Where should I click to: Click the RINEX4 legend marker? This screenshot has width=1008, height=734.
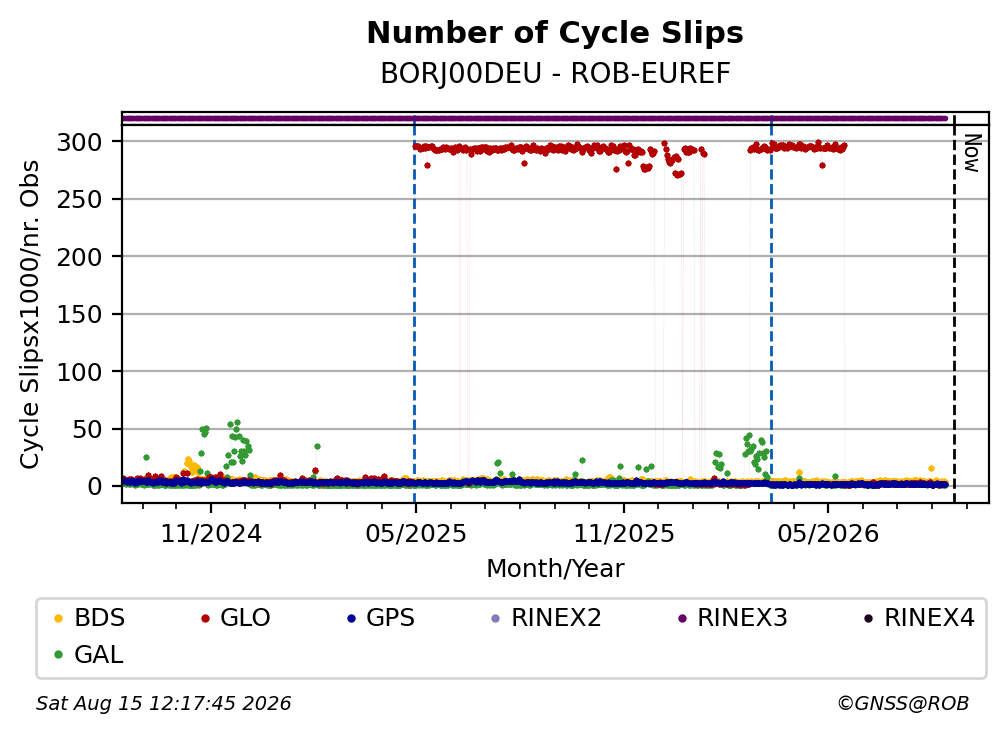click(868, 619)
